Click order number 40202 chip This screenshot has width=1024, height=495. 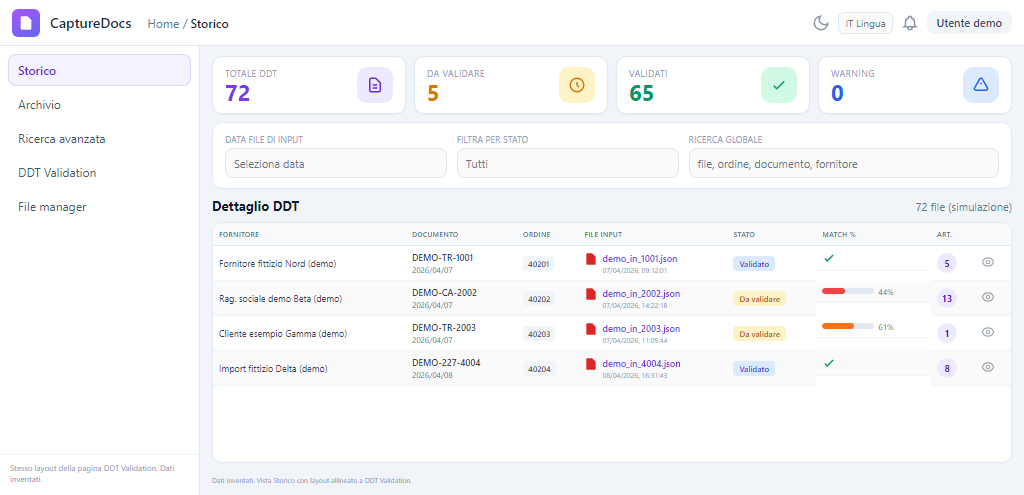(539, 299)
